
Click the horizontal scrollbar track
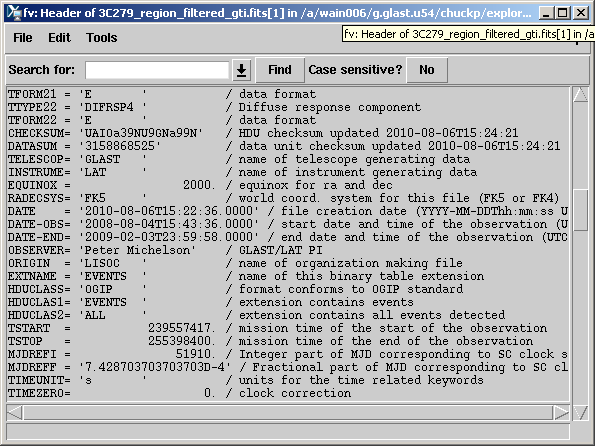click(288, 413)
